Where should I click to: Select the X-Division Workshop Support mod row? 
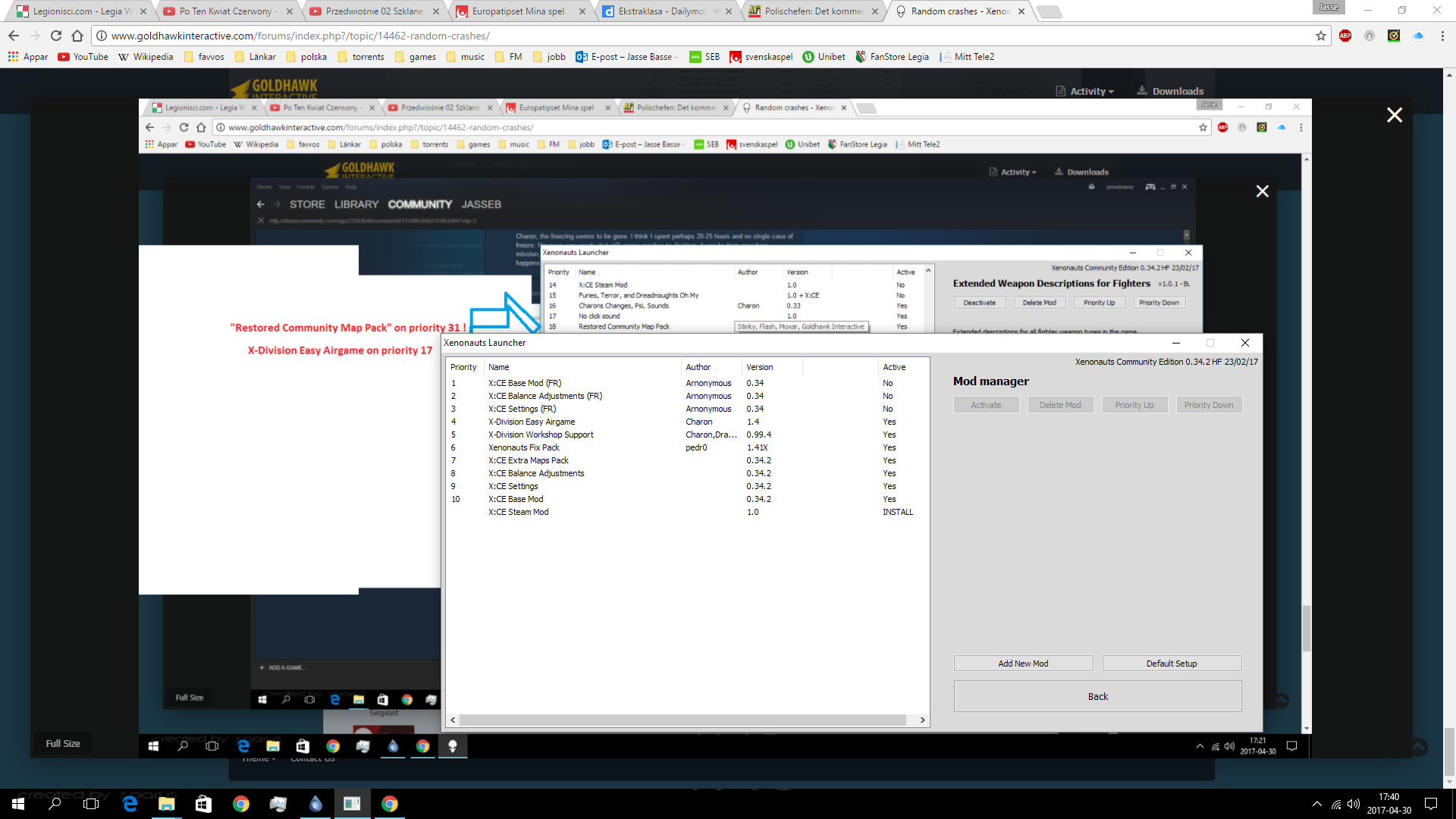pyautogui.click(x=686, y=435)
